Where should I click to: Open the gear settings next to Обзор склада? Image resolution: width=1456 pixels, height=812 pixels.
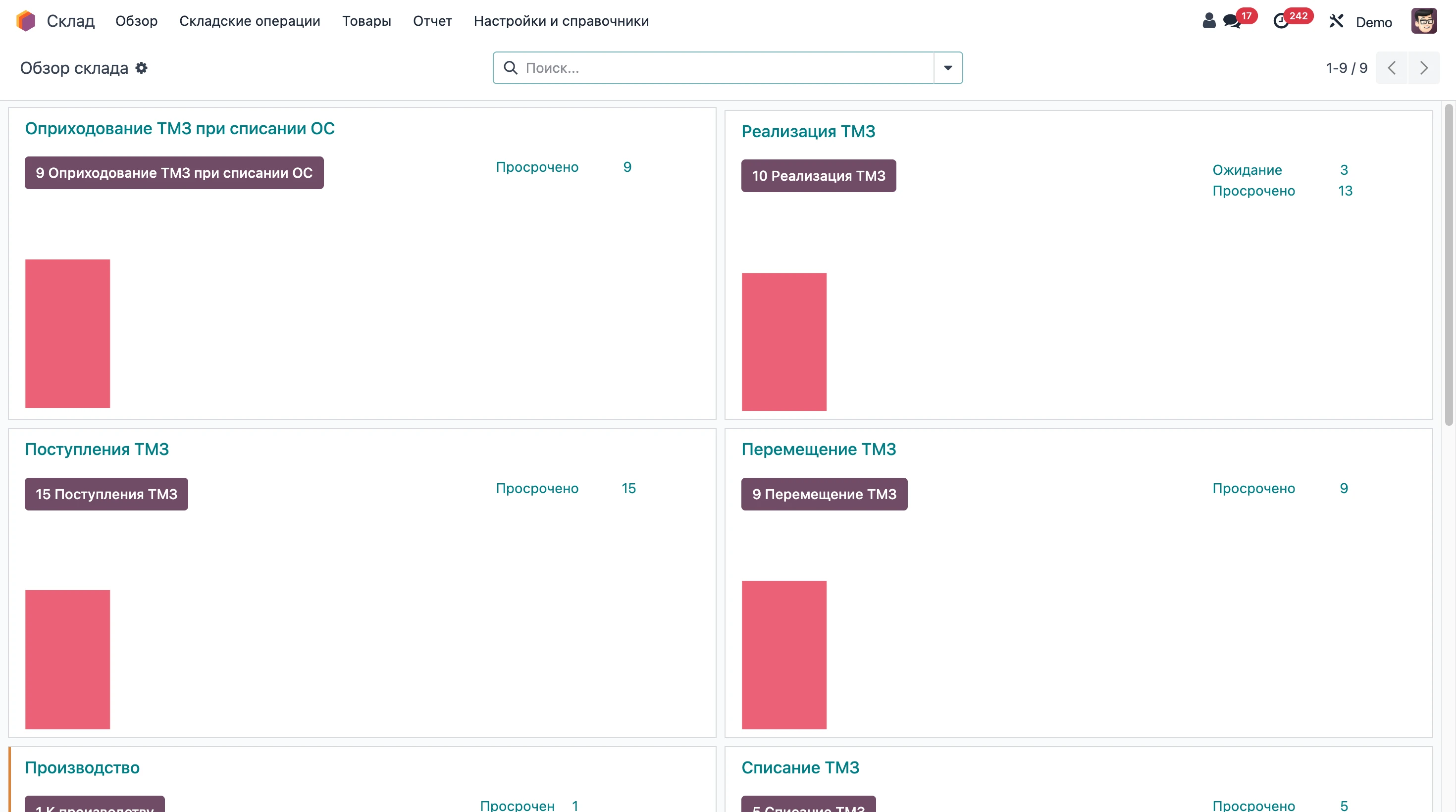point(141,68)
